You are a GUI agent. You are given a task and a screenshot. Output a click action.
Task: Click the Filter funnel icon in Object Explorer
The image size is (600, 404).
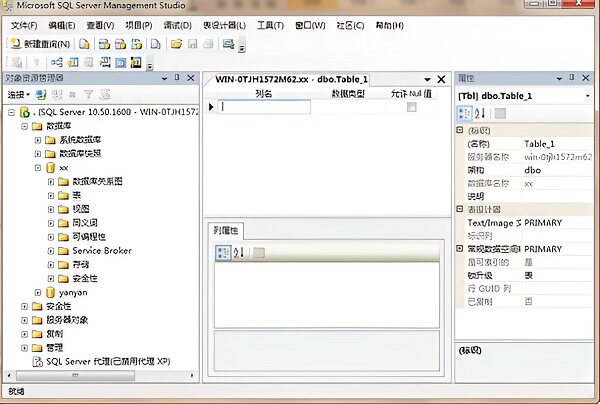(x=89, y=94)
